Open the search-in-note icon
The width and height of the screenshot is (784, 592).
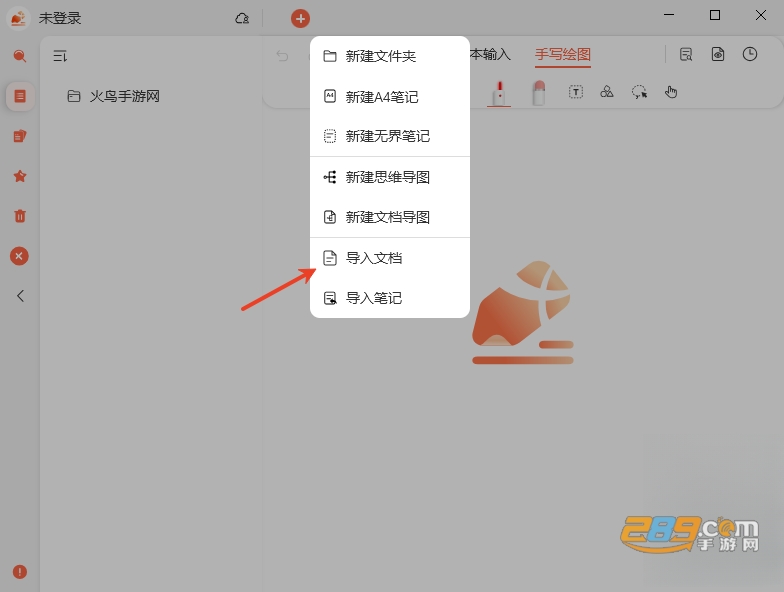click(686, 54)
